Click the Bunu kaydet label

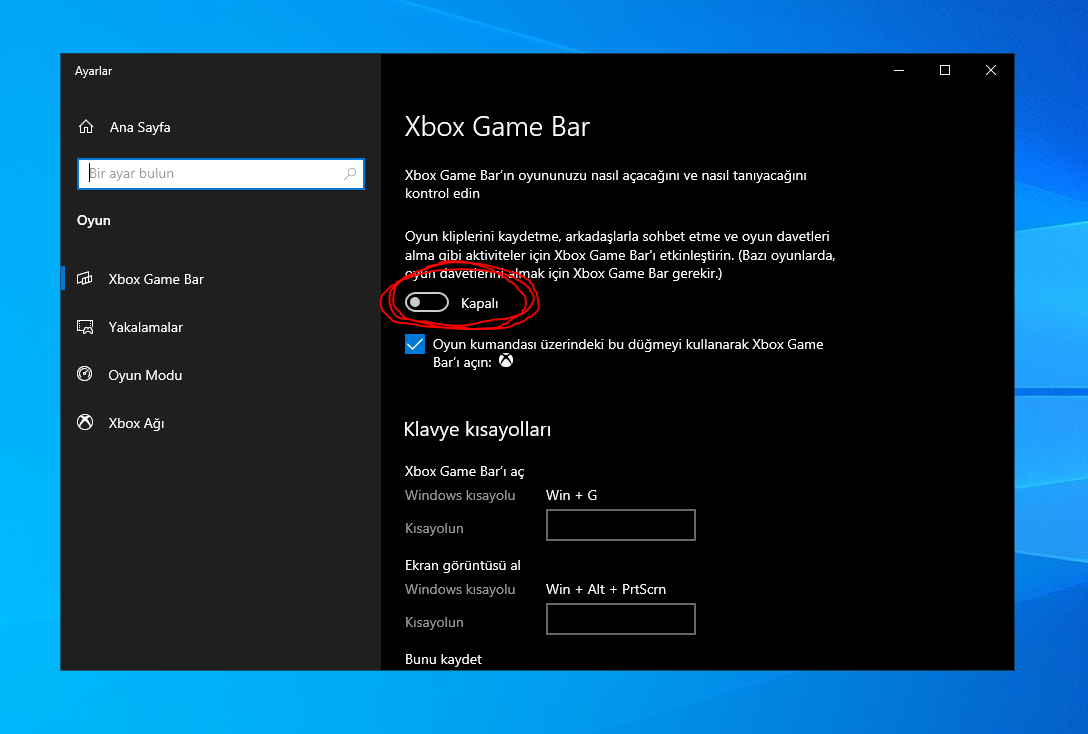[443, 659]
